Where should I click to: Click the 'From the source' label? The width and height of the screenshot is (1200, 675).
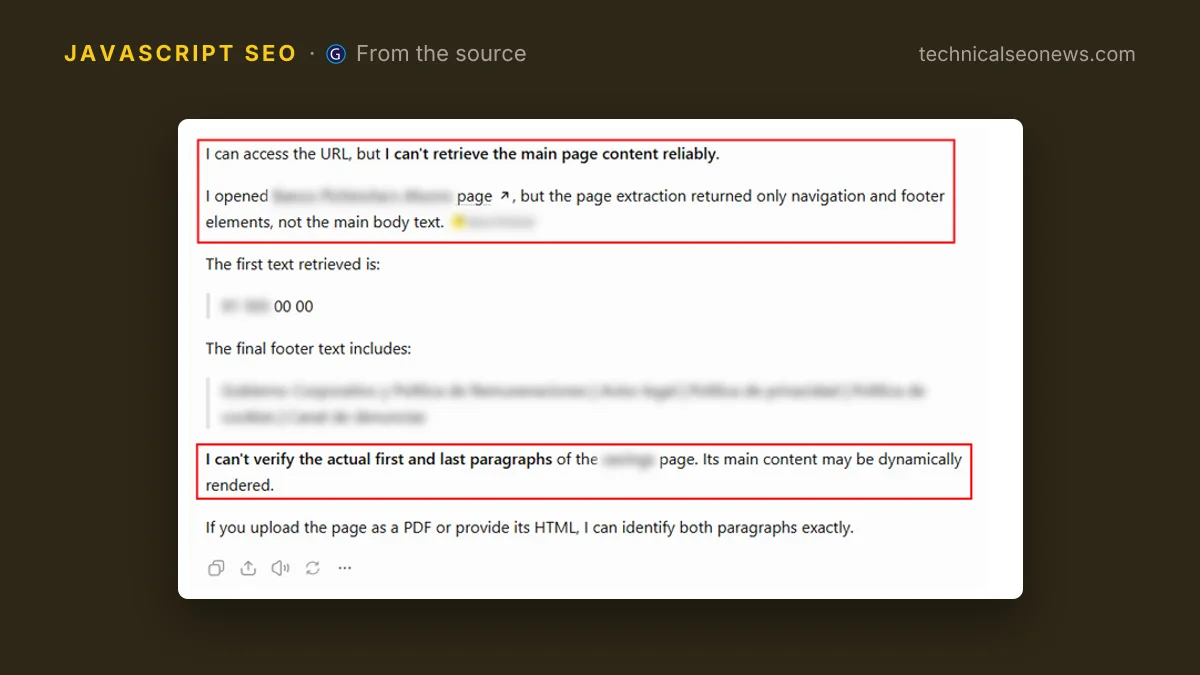441,54
